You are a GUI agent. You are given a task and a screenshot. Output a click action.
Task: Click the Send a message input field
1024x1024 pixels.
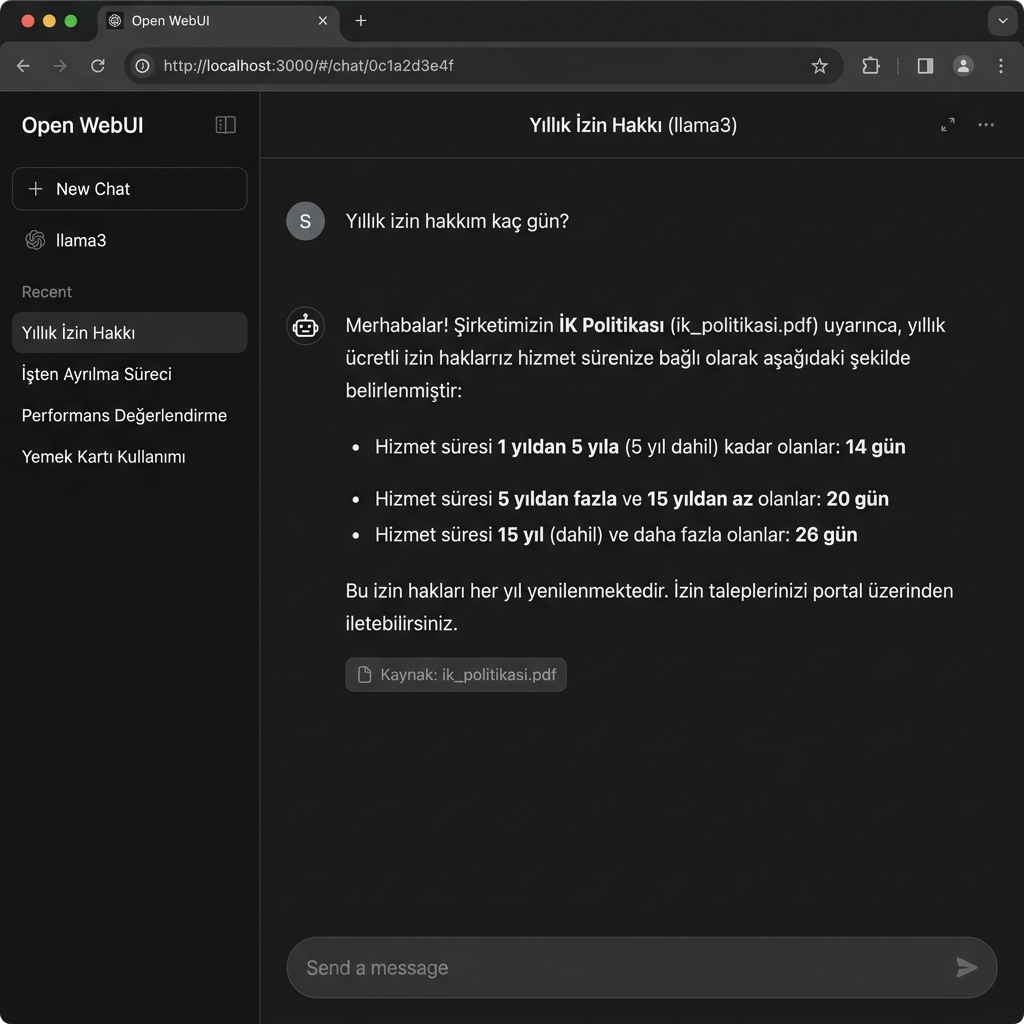click(641, 967)
